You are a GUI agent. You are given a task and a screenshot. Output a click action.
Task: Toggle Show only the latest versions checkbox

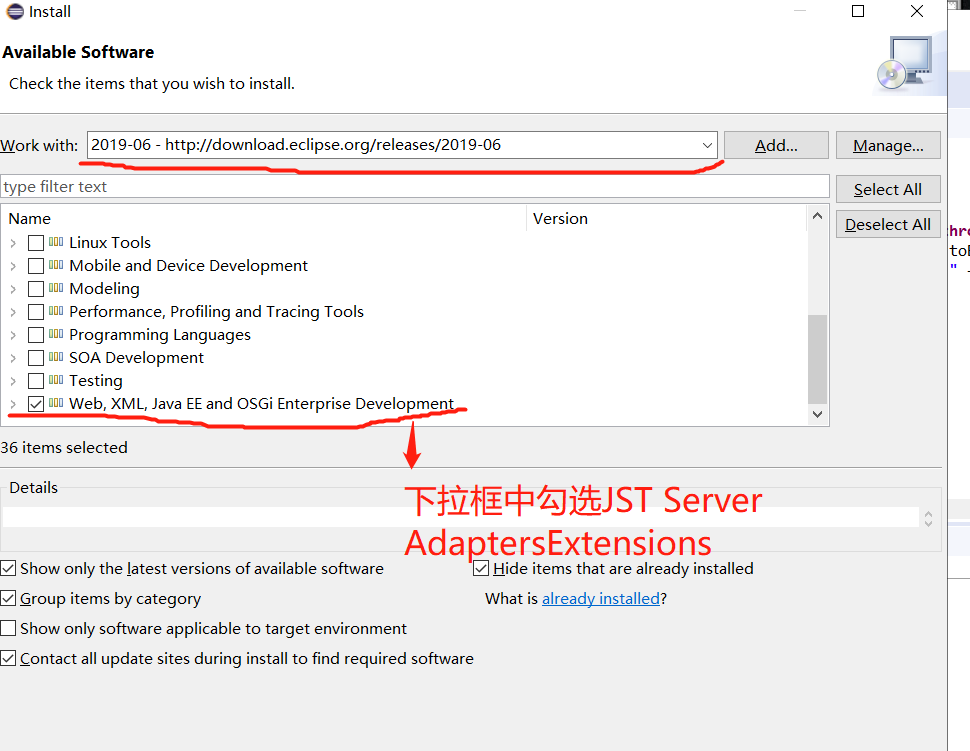coord(8,568)
